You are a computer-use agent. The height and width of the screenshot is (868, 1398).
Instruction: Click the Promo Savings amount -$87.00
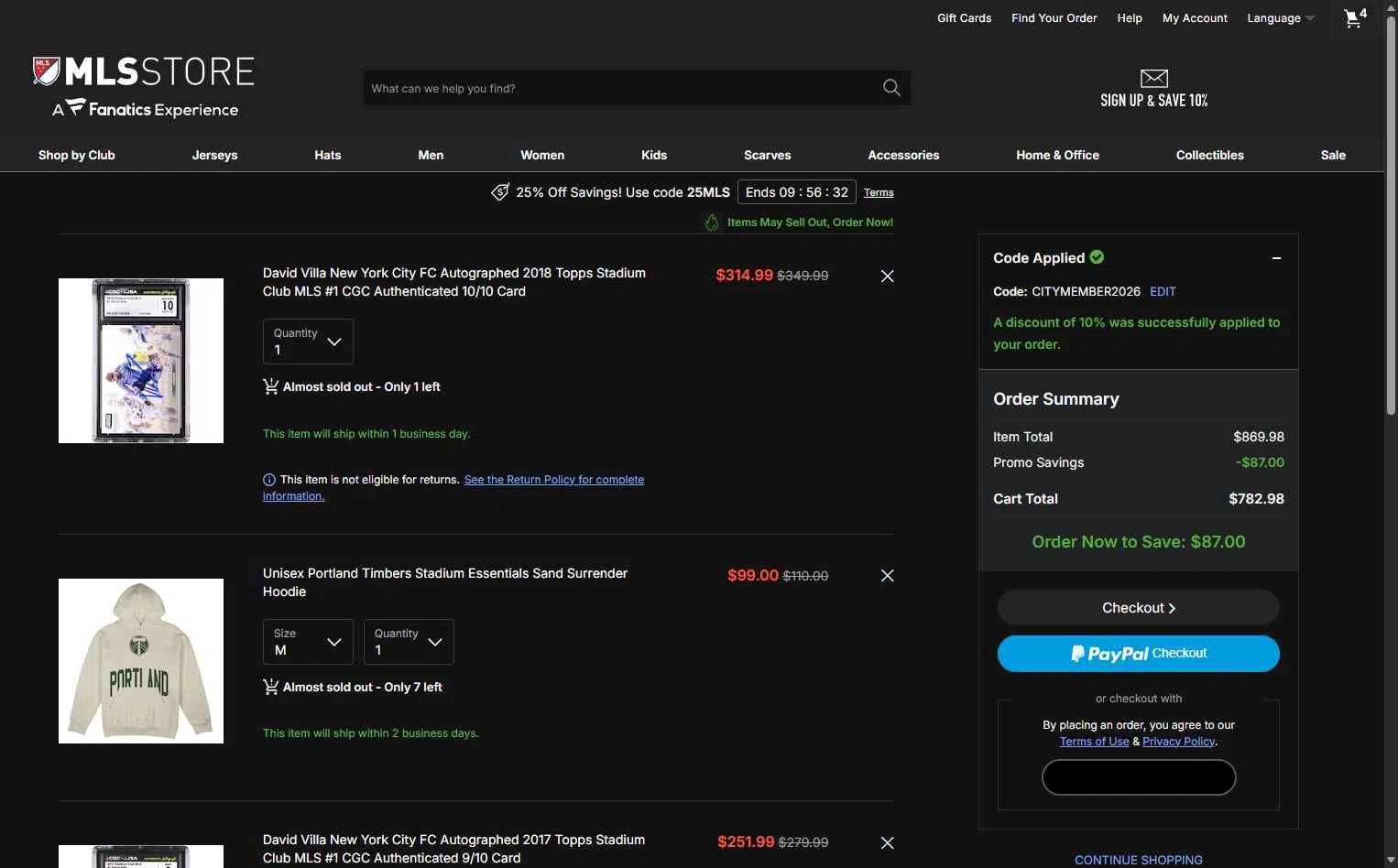coord(1260,462)
